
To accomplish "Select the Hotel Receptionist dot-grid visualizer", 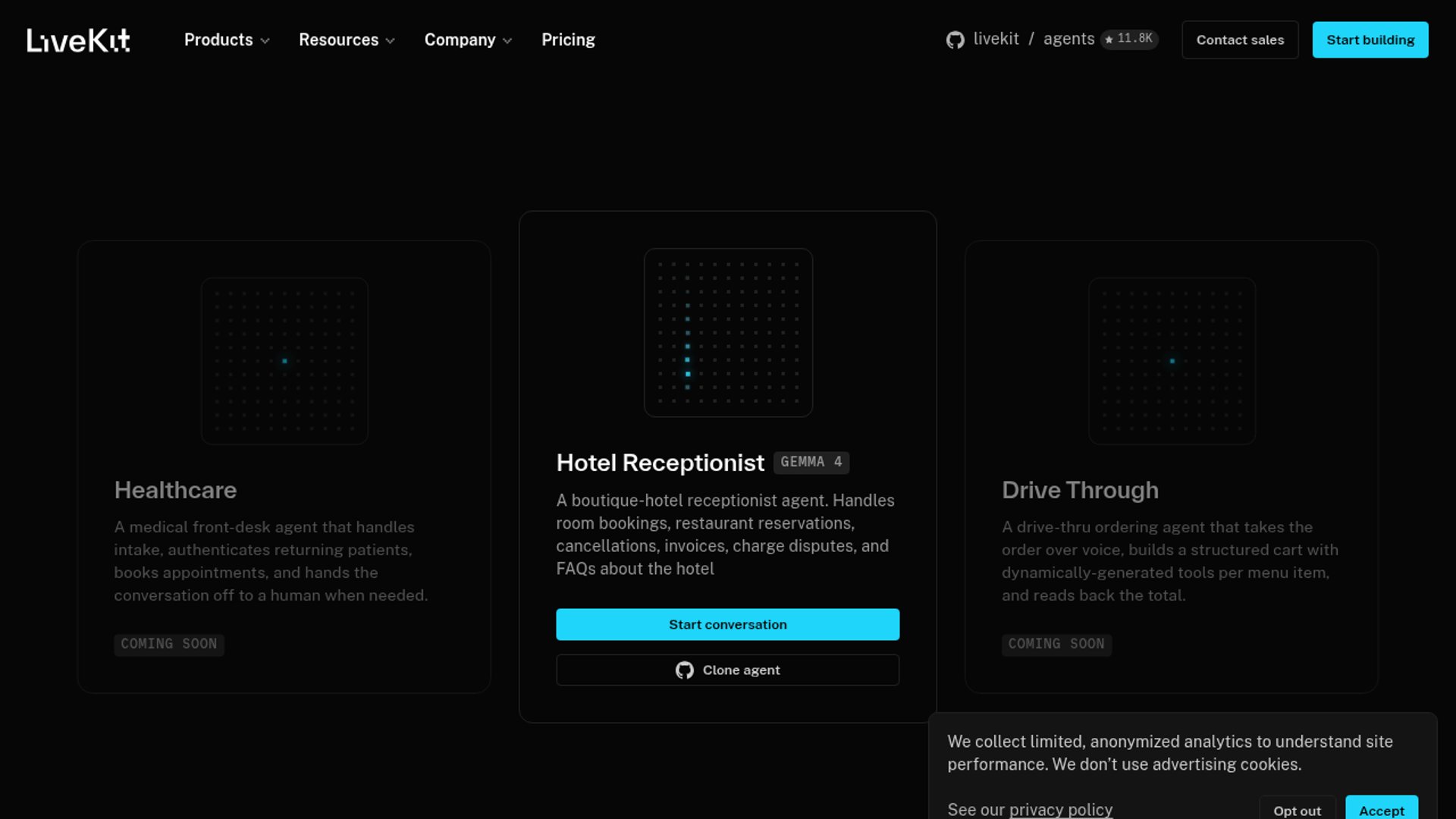I will click(x=728, y=333).
